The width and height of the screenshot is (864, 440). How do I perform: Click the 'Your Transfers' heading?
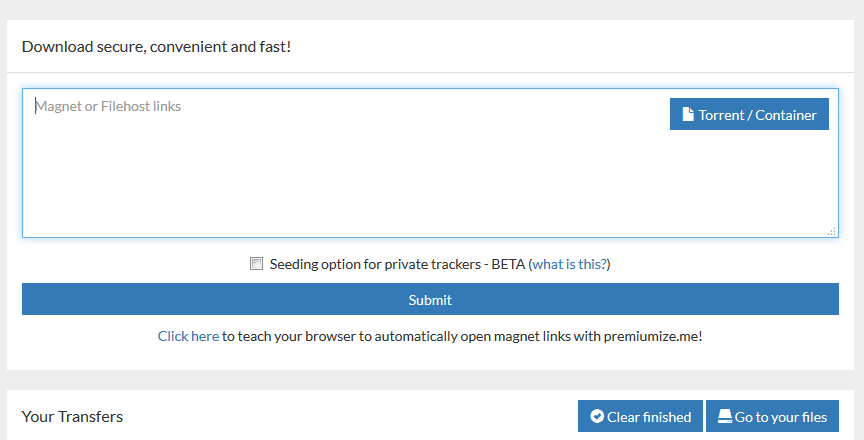72,416
